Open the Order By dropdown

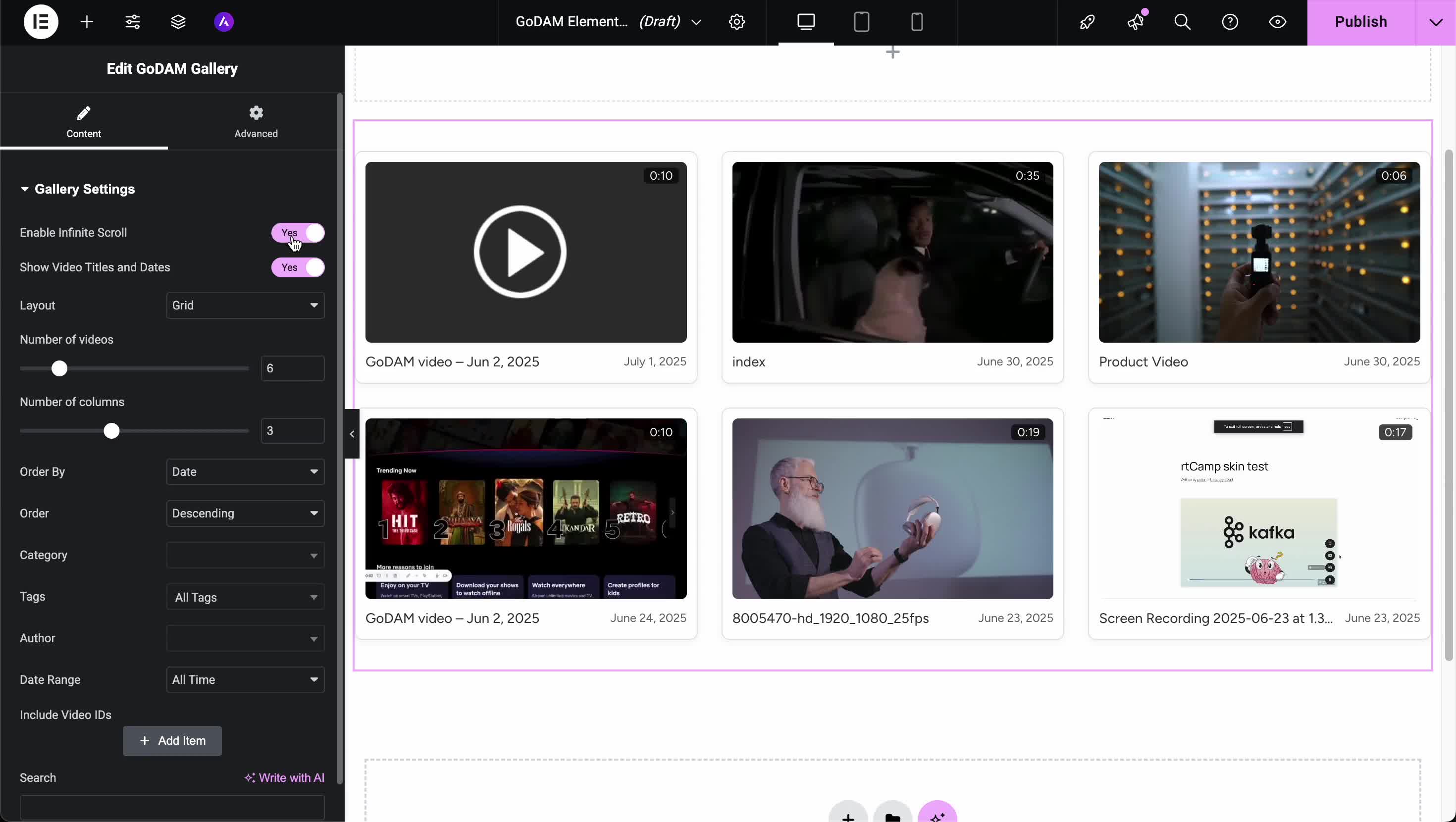click(x=245, y=471)
